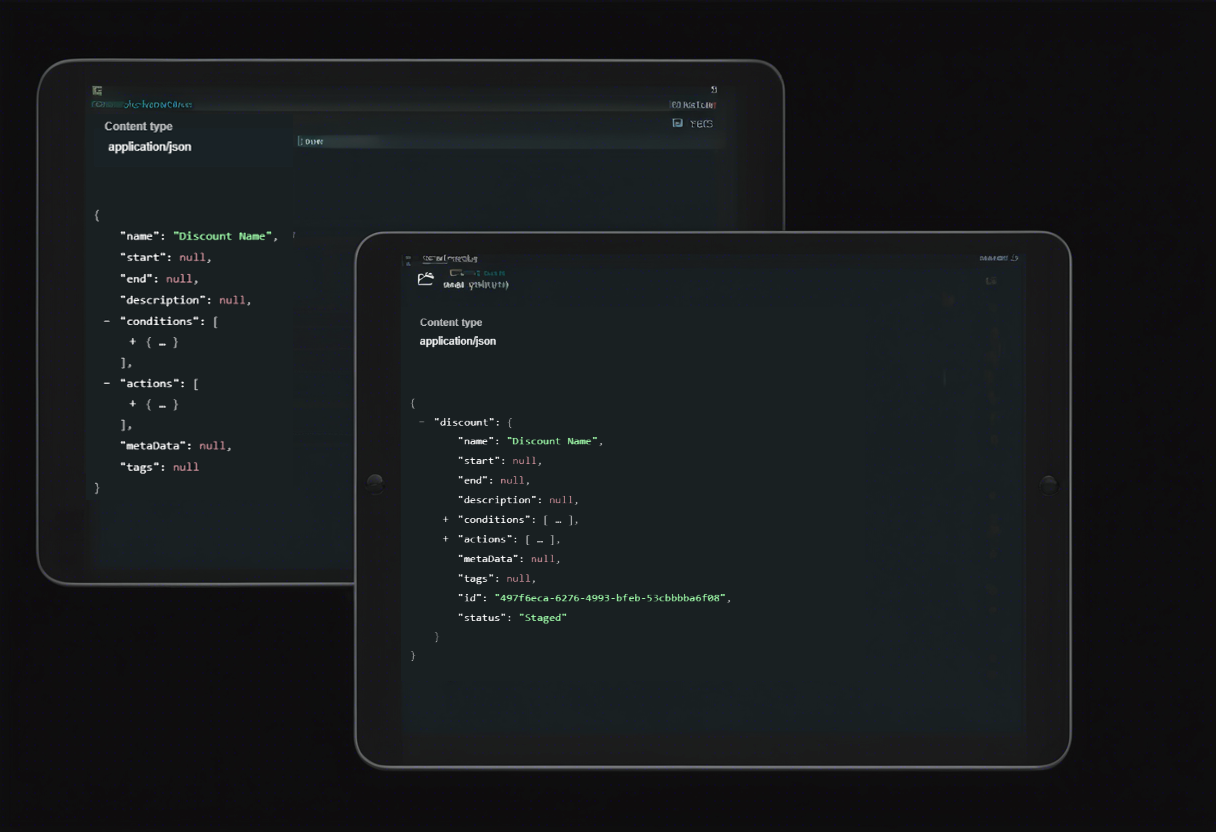This screenshot has height=832, width=1216.
Task: Click "application/json" in the back tablet
Action: [x=150, y=147]
